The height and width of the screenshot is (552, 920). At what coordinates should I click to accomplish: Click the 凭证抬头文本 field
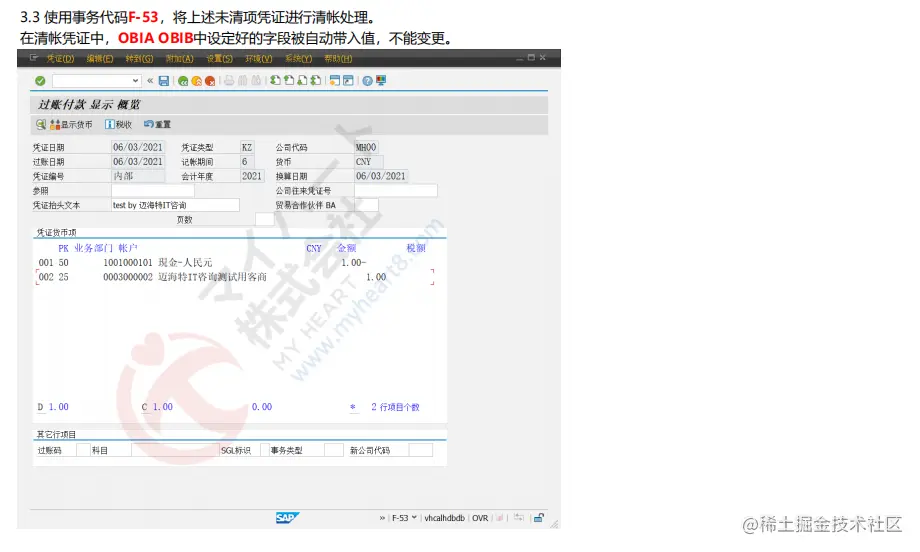[x=175, y=205]
